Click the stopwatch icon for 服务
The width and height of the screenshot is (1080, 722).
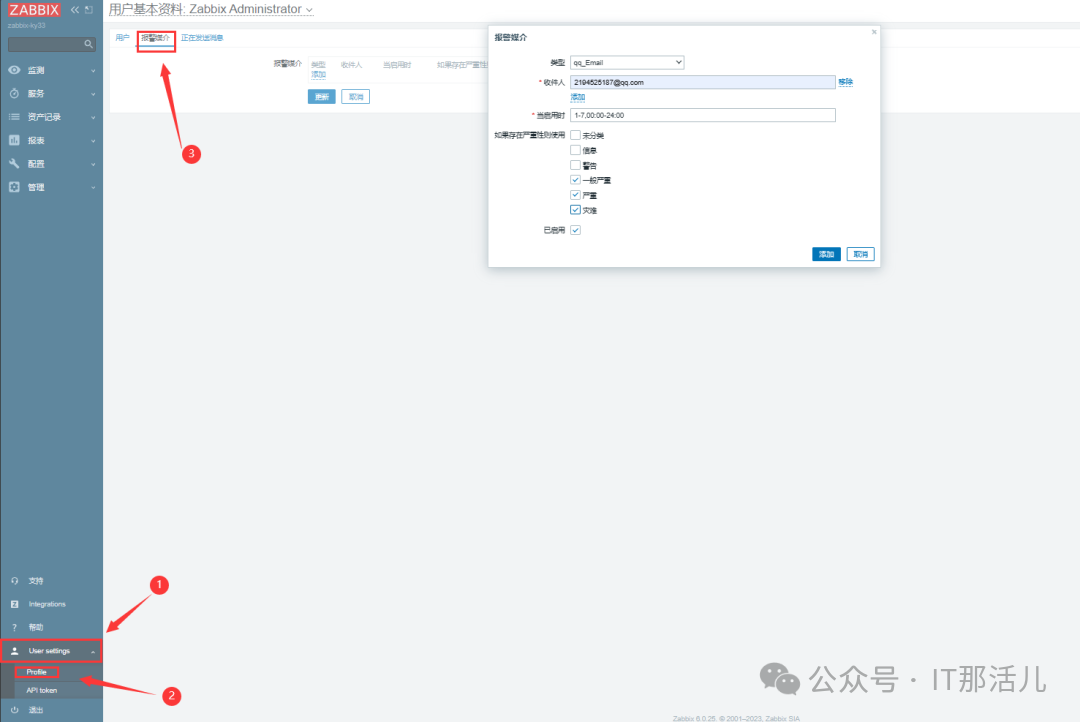(x=14, y=93)
